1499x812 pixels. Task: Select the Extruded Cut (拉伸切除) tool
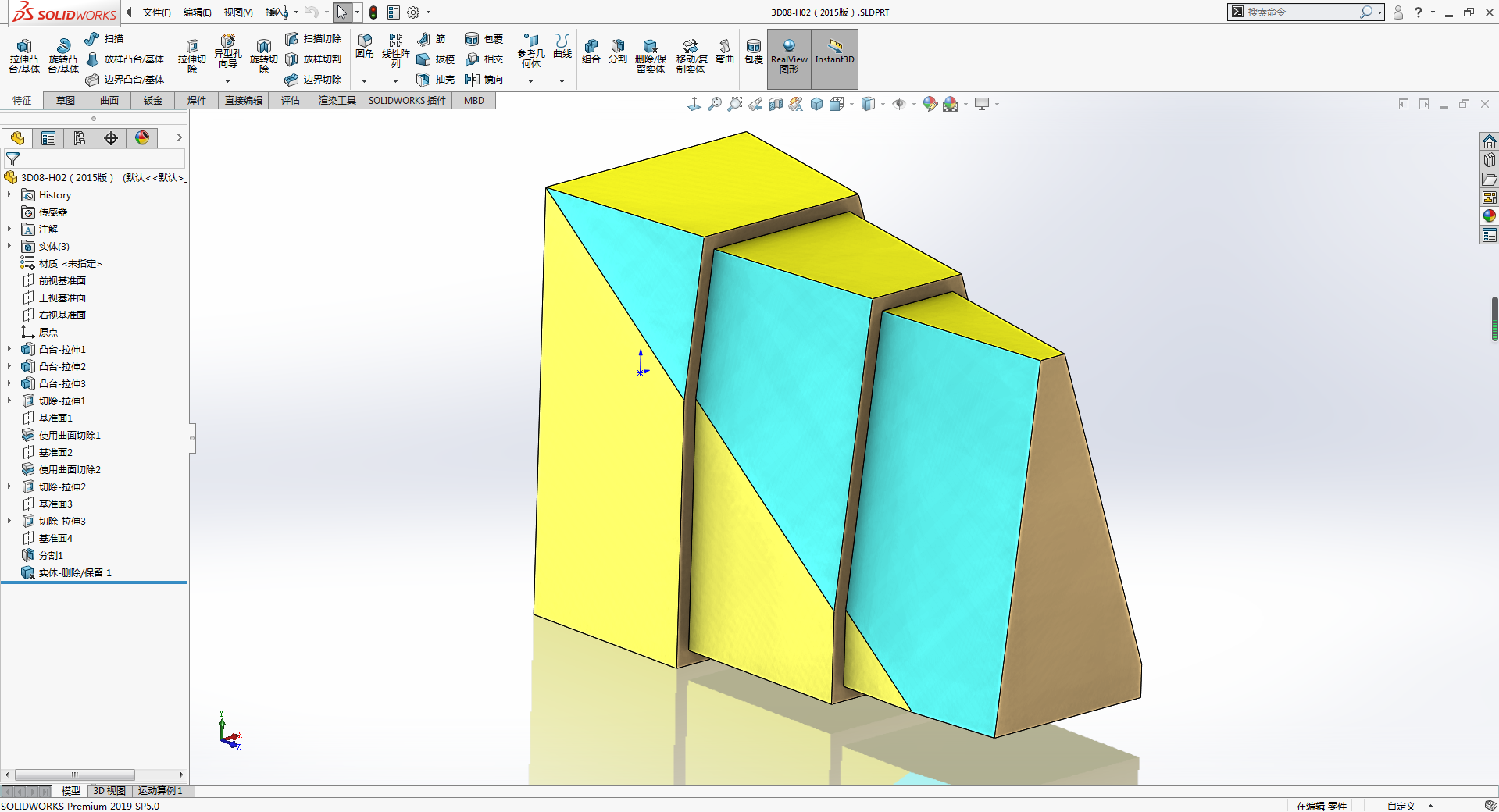(191, 55)
